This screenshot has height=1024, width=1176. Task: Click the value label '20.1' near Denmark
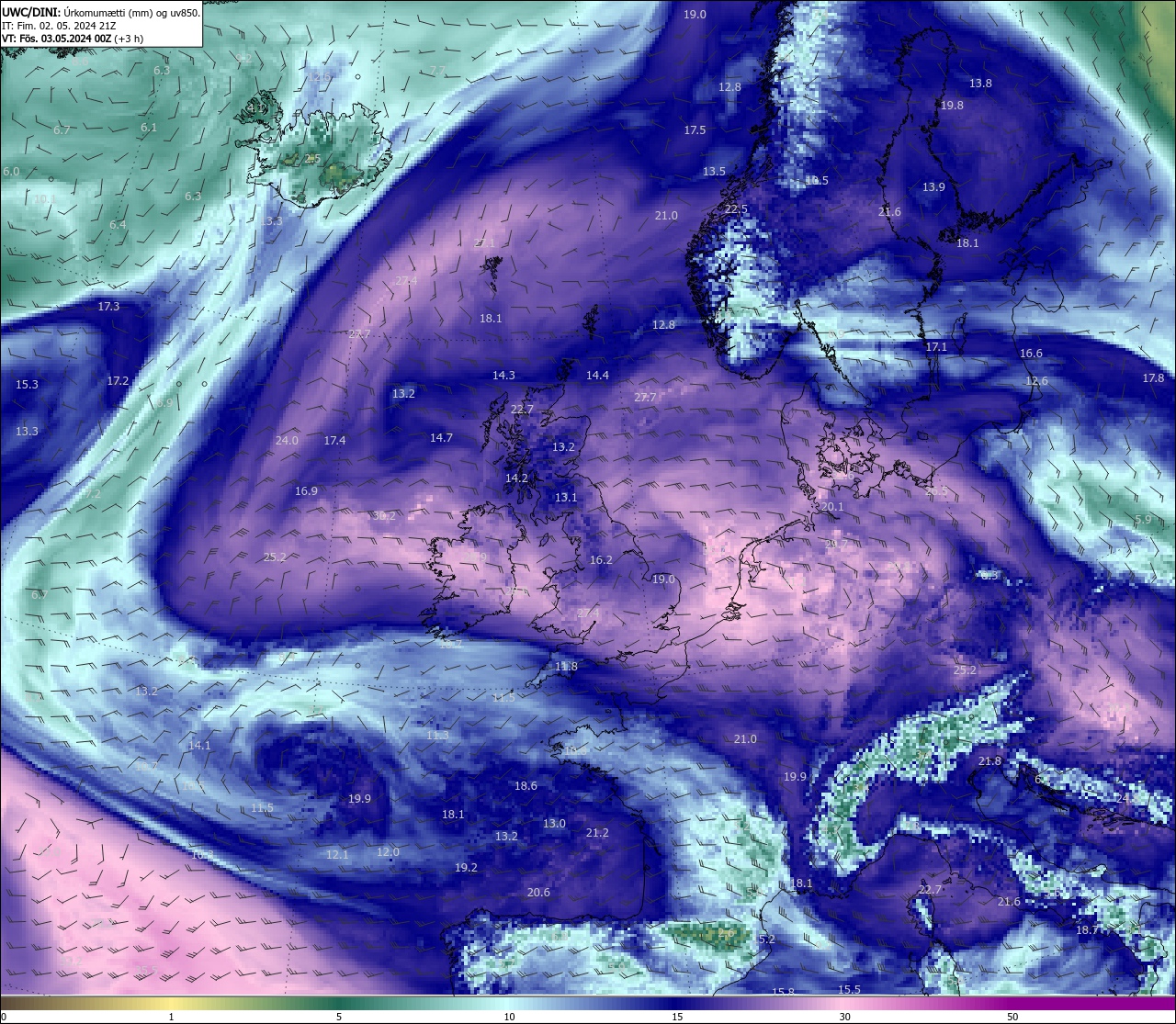coord(832,507)
